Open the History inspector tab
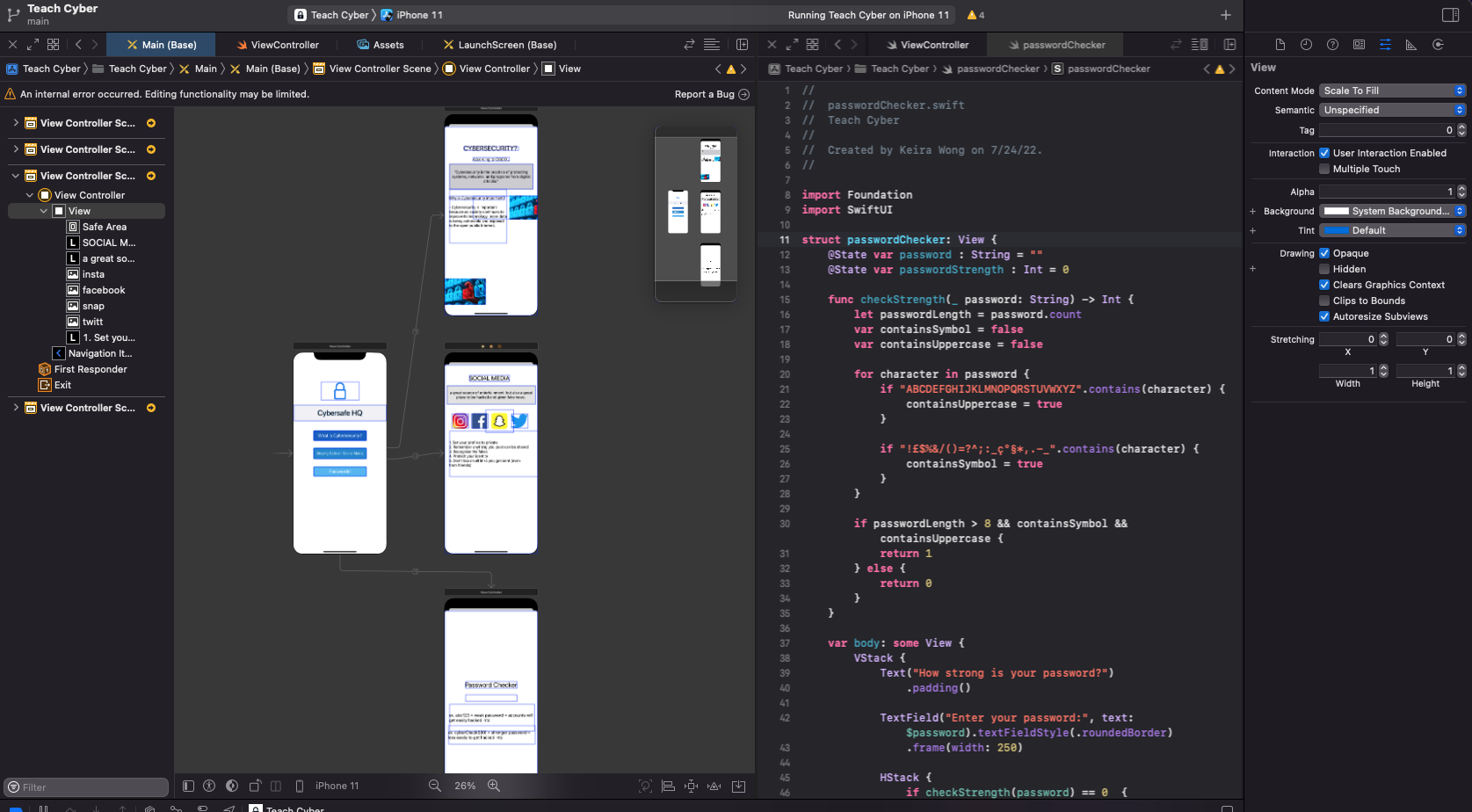1472x812 pixels. tap(1306, 45)
